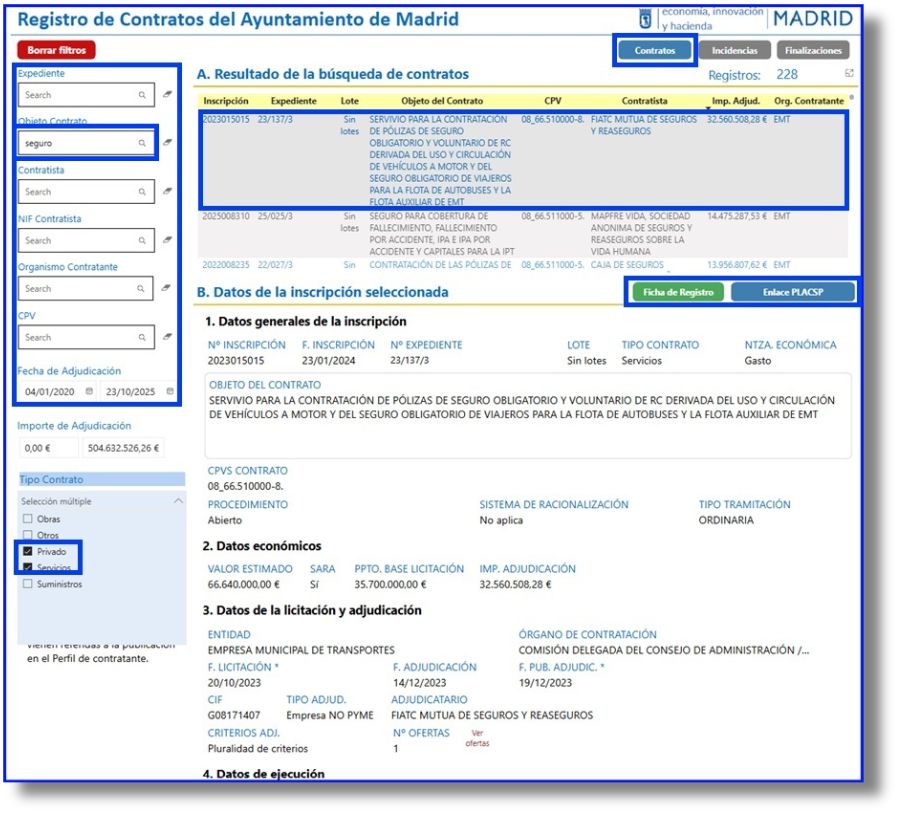This screenshot has width=900, height=814.
Task: Clear the Organismo Contratante filter eraser icon
Action: (x=166, y=287)
